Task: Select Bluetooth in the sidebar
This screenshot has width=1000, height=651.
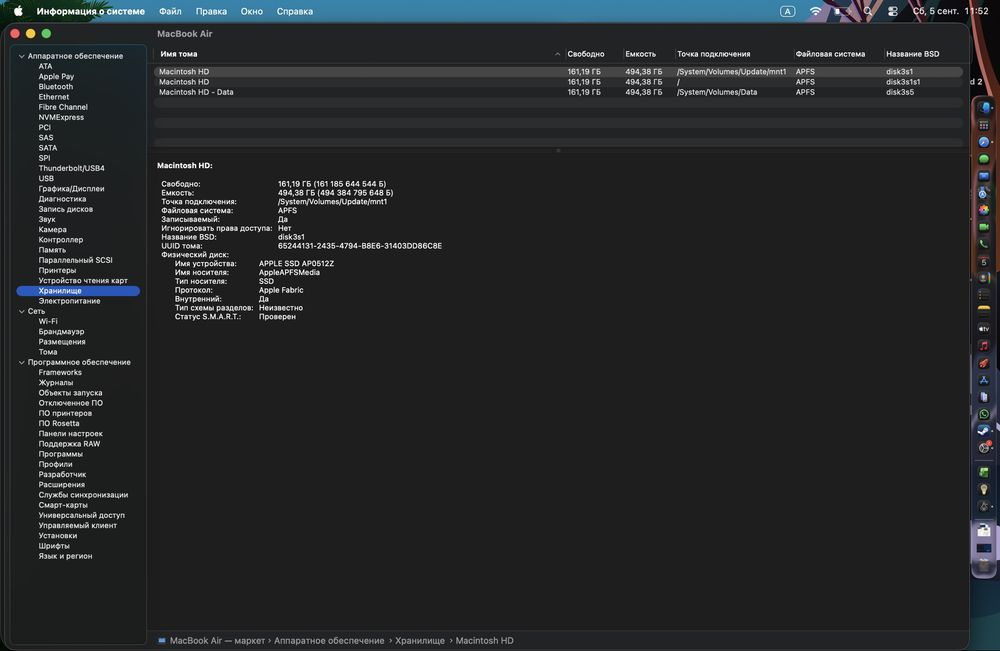Action: pos(55,87)
